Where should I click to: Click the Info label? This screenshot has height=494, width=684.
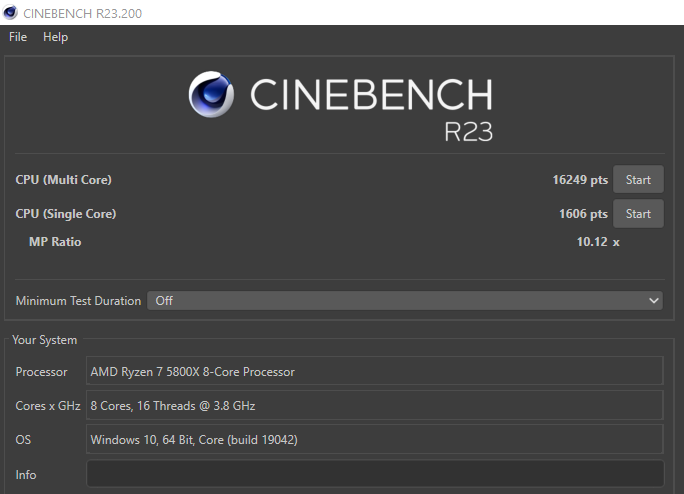(x=26, y=474)
